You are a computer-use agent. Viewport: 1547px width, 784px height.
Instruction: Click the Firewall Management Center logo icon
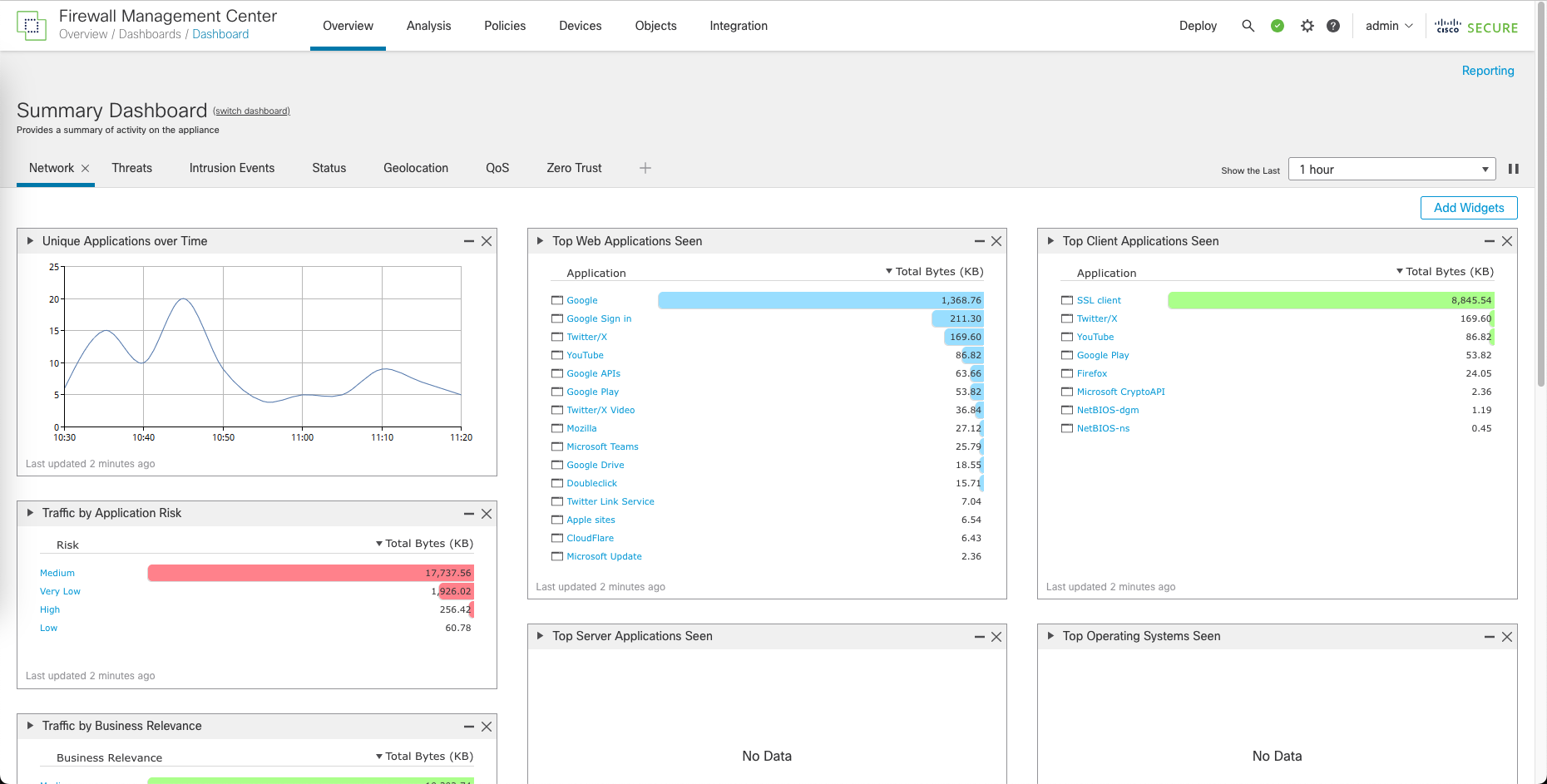pos(32,26)
